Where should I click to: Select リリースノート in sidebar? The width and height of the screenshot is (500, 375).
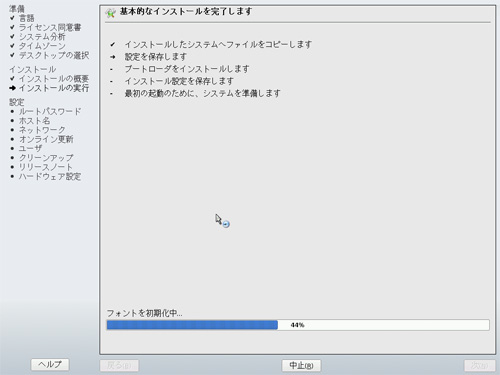pos(46,167)
